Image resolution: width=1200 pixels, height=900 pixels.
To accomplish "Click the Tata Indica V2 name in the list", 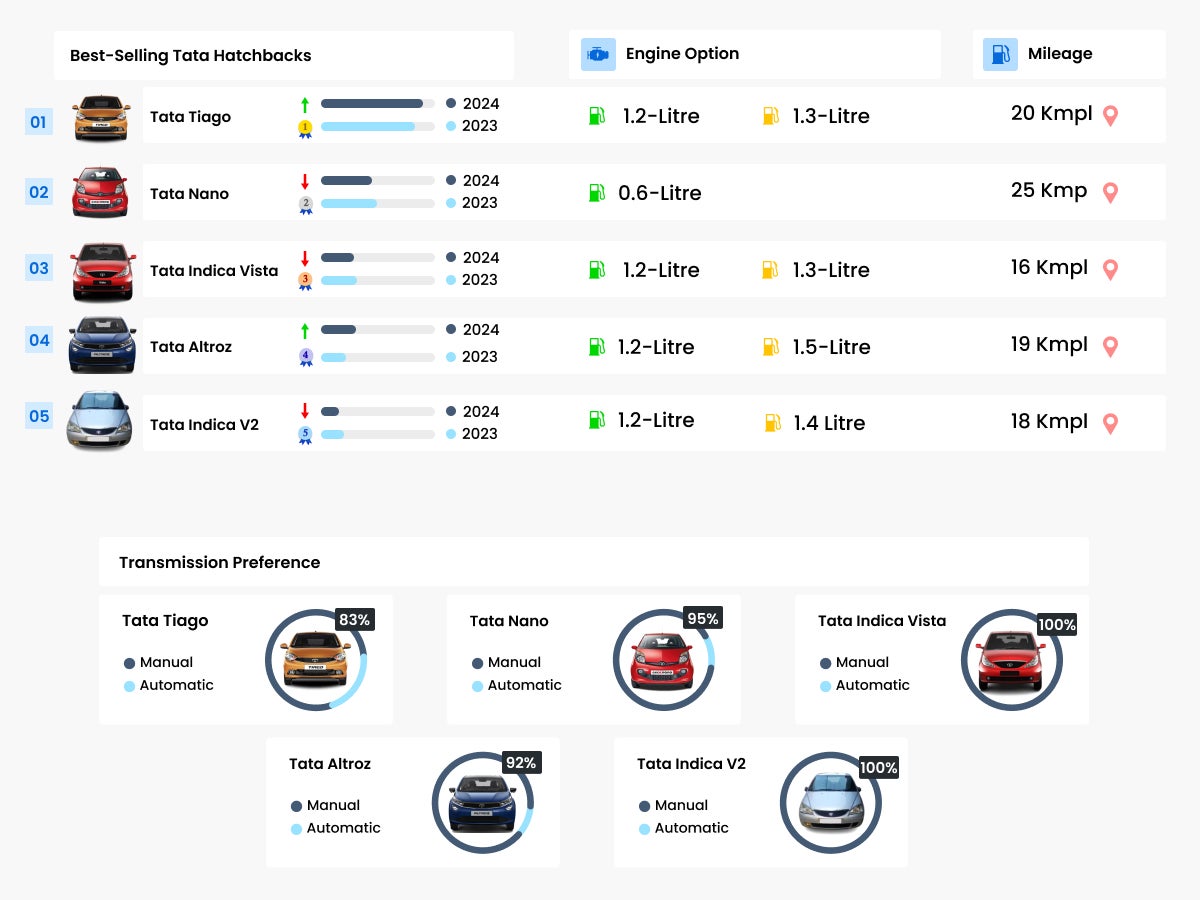I will [204, 425].
